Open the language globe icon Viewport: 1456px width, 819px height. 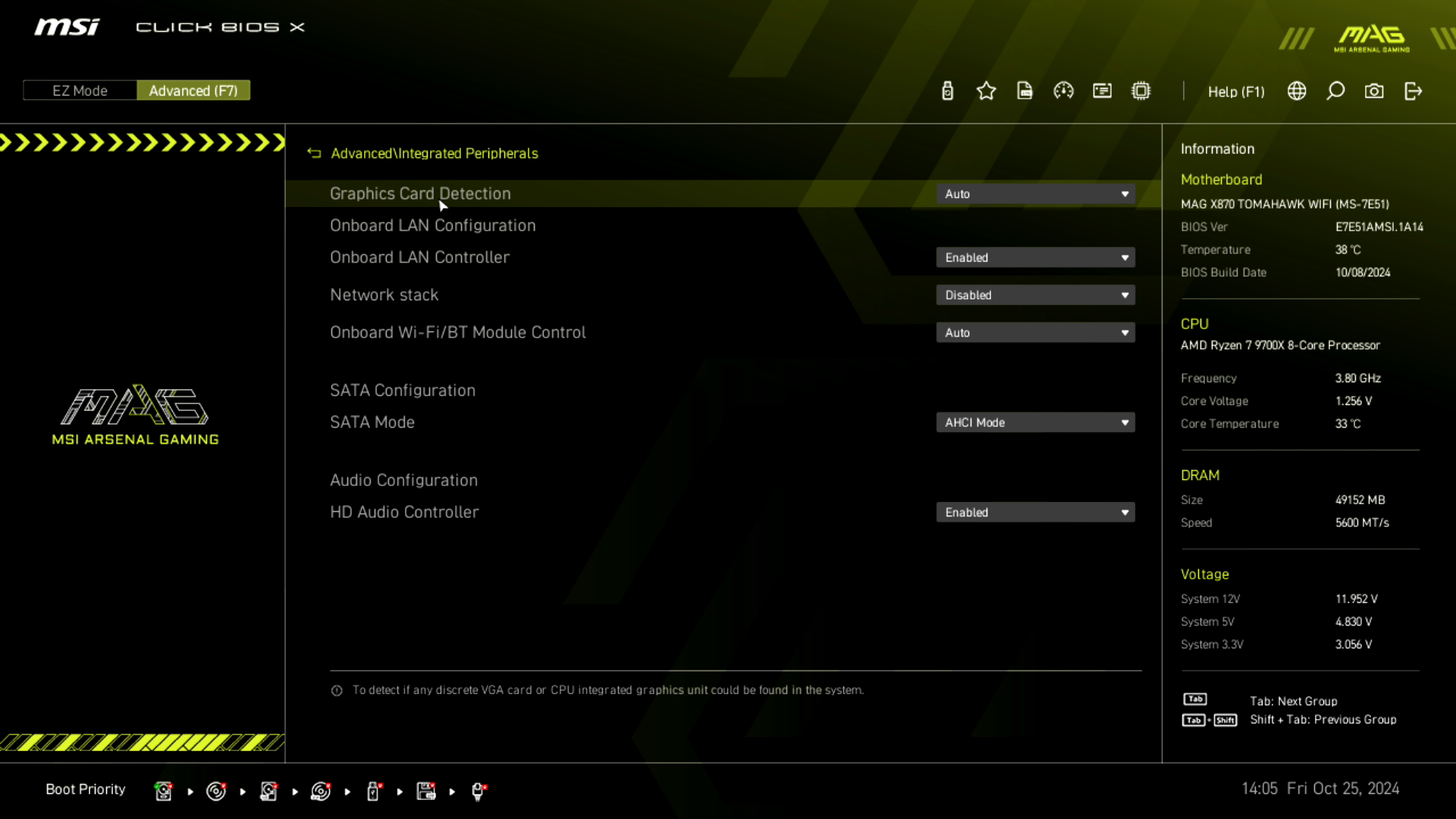pyautogui.click(x=1297, y=91)
